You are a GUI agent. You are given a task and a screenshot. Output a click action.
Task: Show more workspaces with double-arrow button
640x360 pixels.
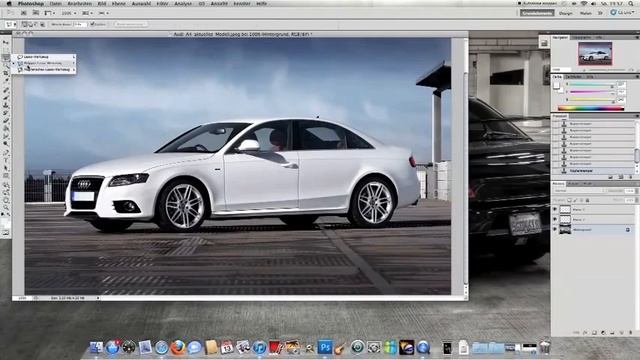point(600,13)
